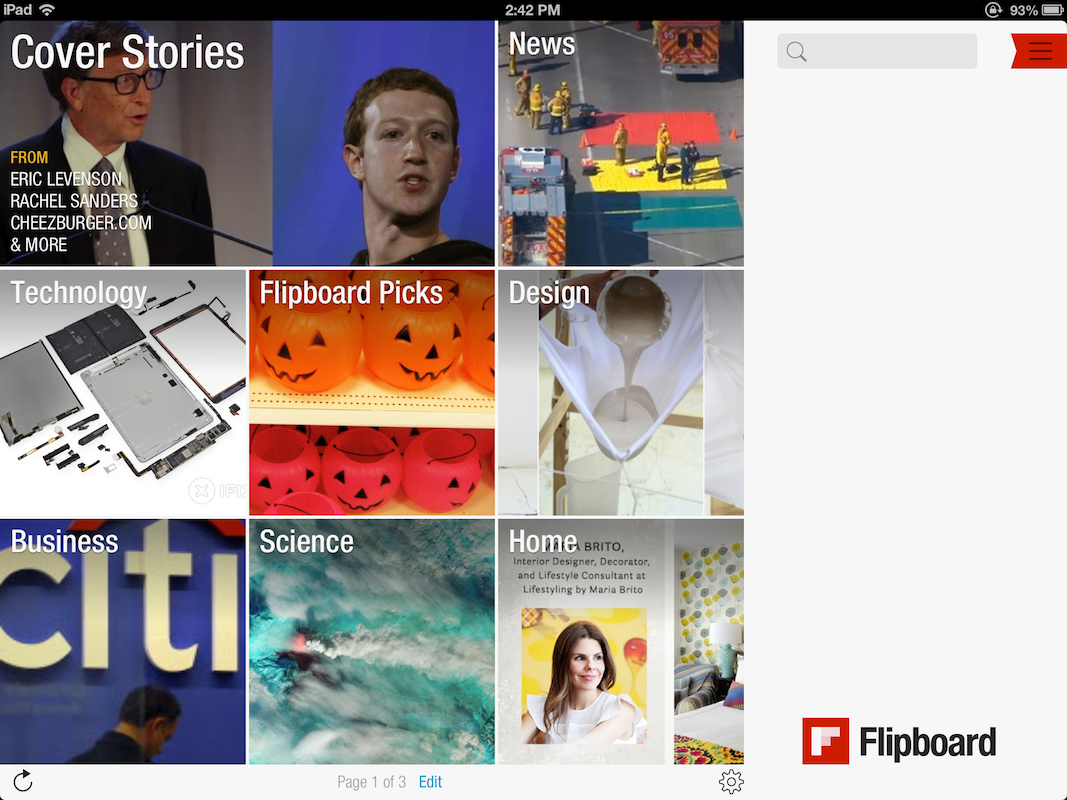Tap the Page 1 of 3 indicator
Image resolution: width=1067 pixels, height=800 pixels.
tap(372, 782)
